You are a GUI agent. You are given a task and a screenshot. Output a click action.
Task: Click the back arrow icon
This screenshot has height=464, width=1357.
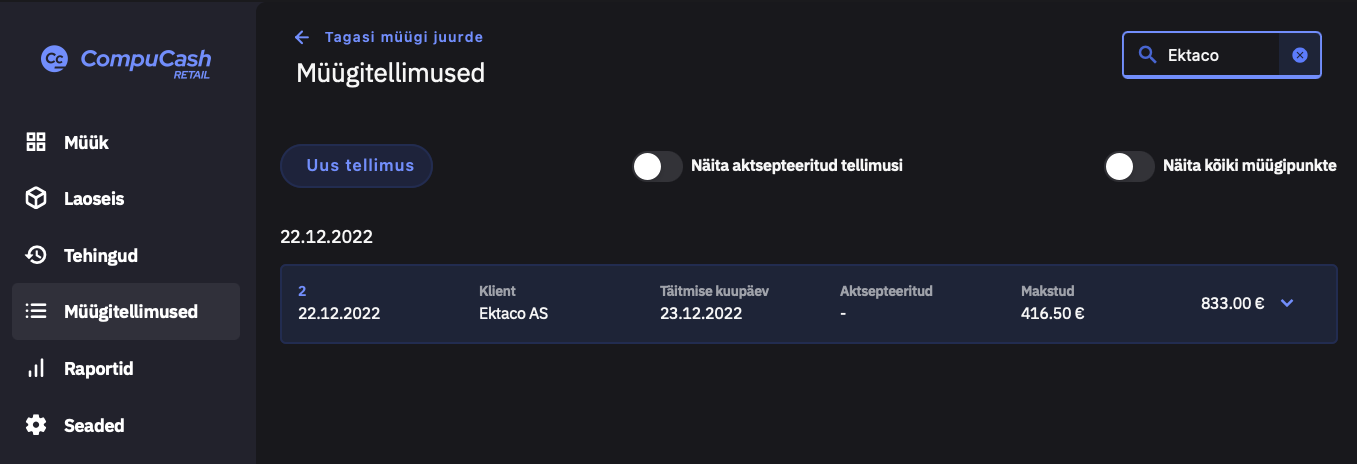point(302,37)
